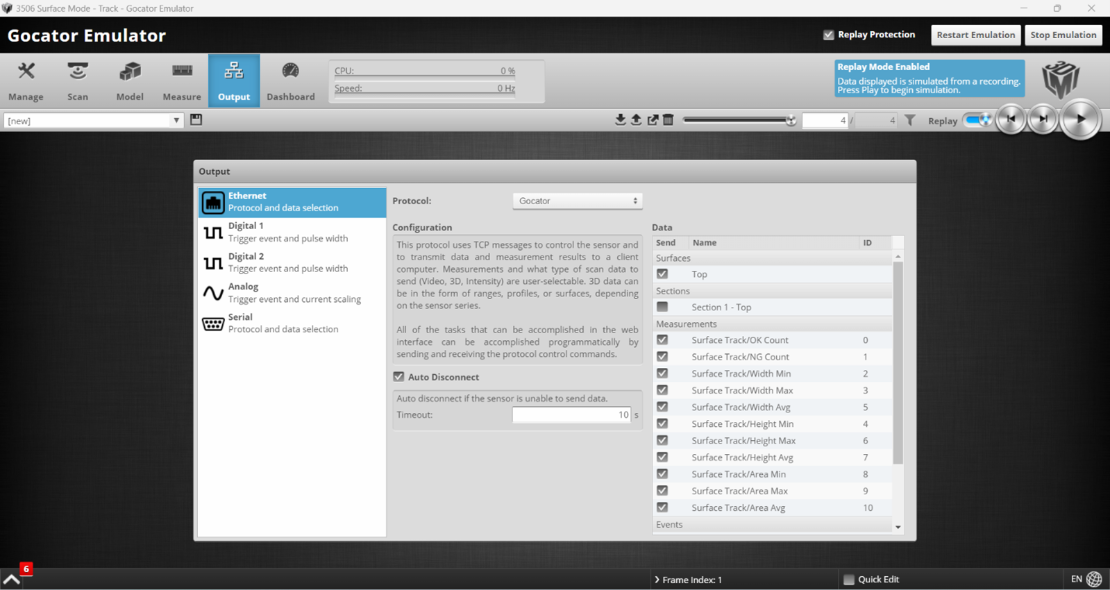Toggle send for Surface Track/OK Count
The image size is (1110, 590).
[663, 340]
